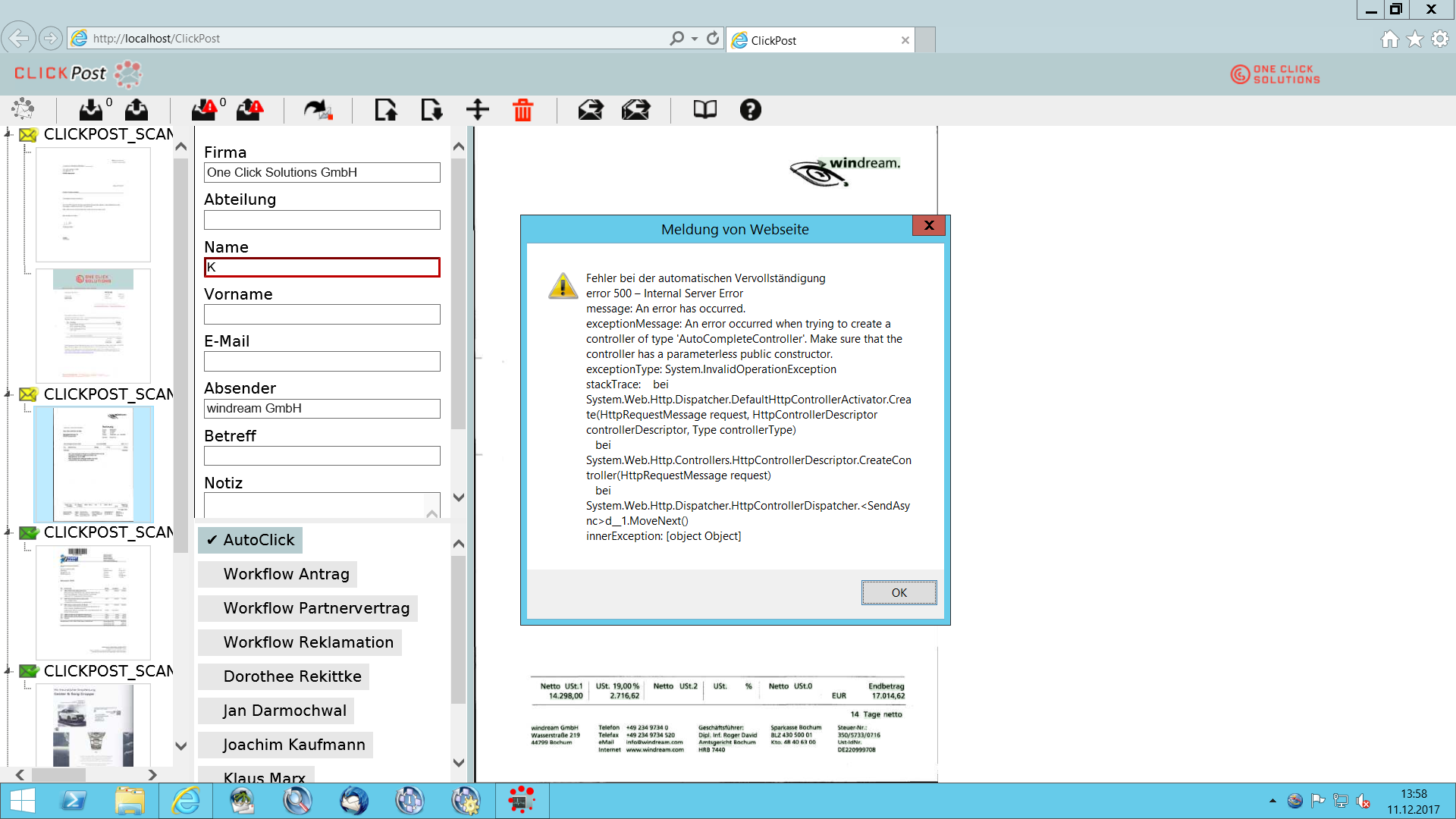
Task: Toggle the AutoClick checked option
Action: pyautogui.click(x=250, y=540)
